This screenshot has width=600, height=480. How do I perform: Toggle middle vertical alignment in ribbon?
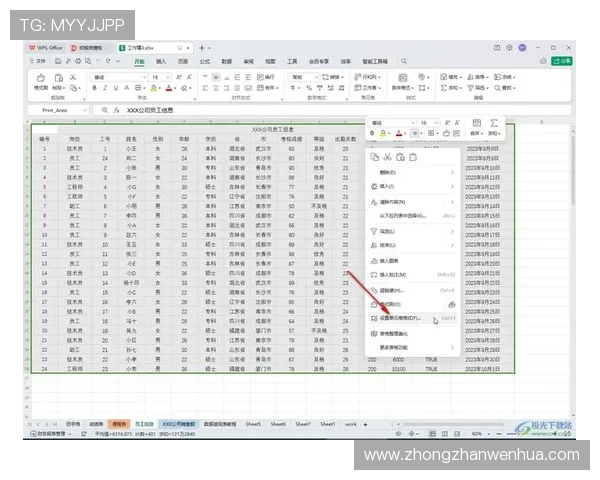[x=216, y=77]
